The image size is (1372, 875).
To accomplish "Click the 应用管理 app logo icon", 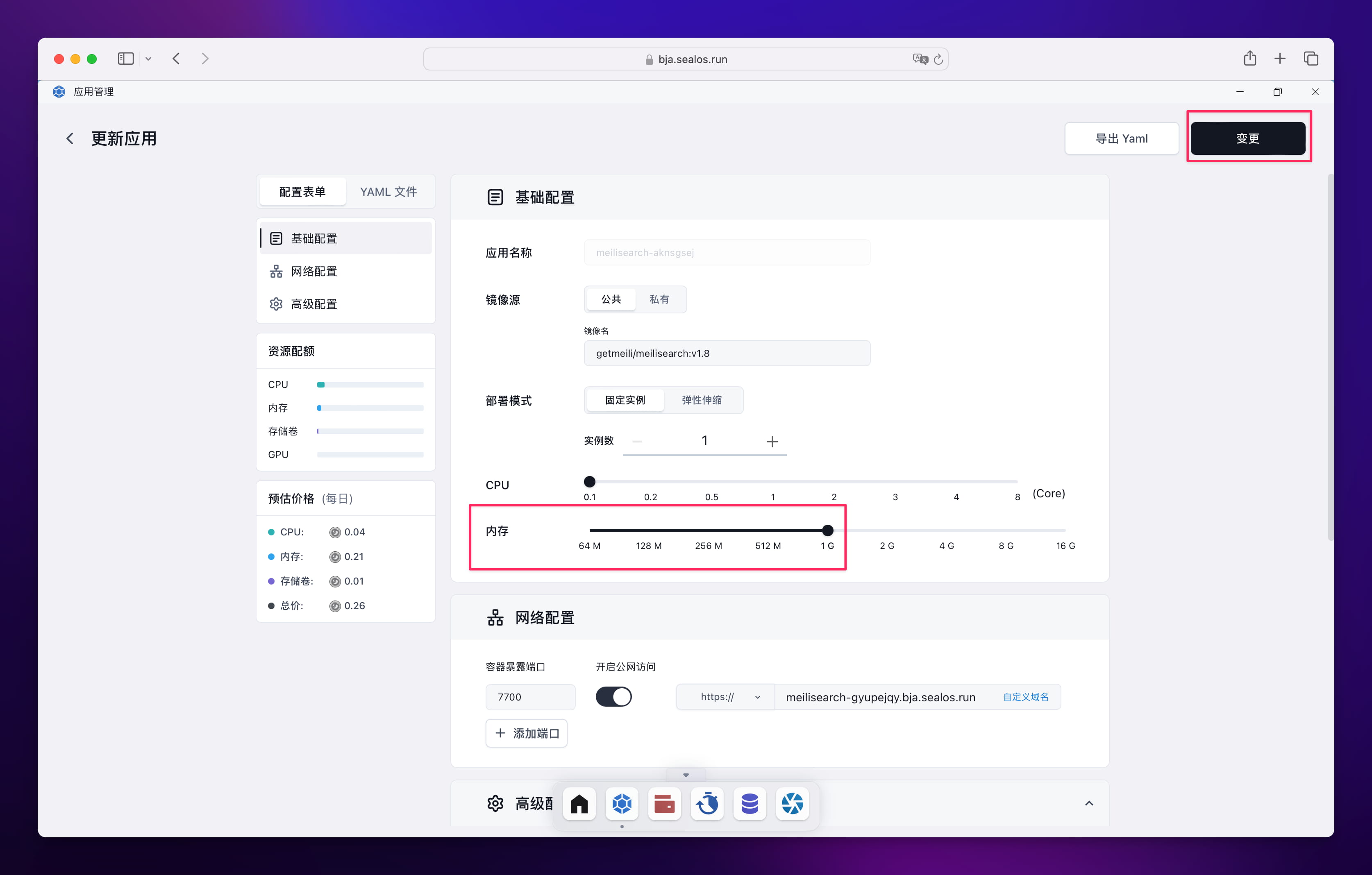I will tap(59, 92).
